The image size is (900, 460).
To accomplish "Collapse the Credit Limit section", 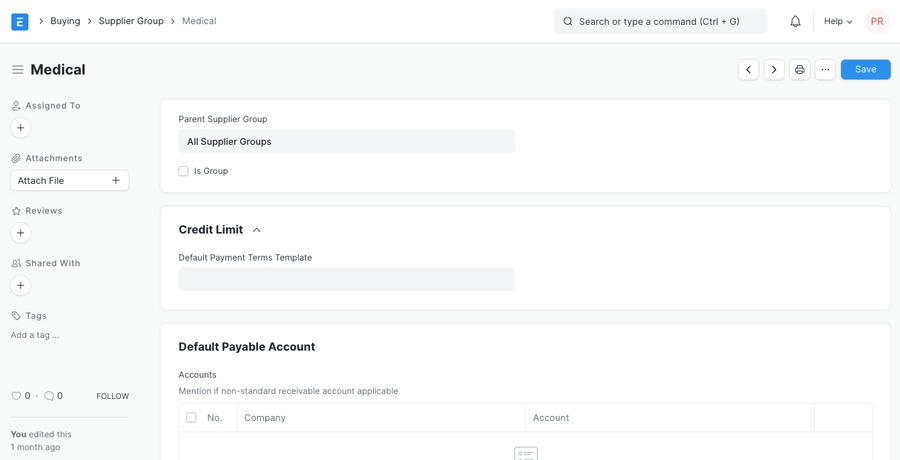I will point(257,230).
